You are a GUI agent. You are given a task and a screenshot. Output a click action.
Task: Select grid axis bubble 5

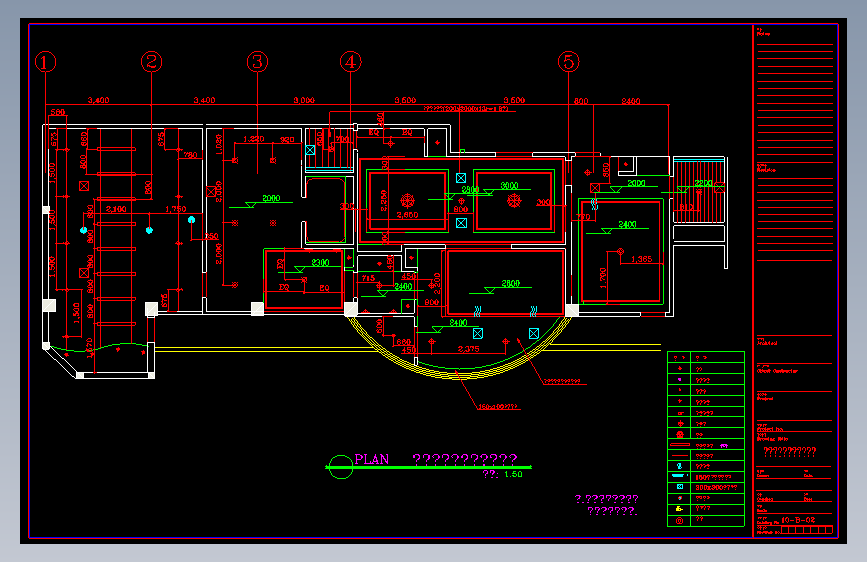[568, 61]
